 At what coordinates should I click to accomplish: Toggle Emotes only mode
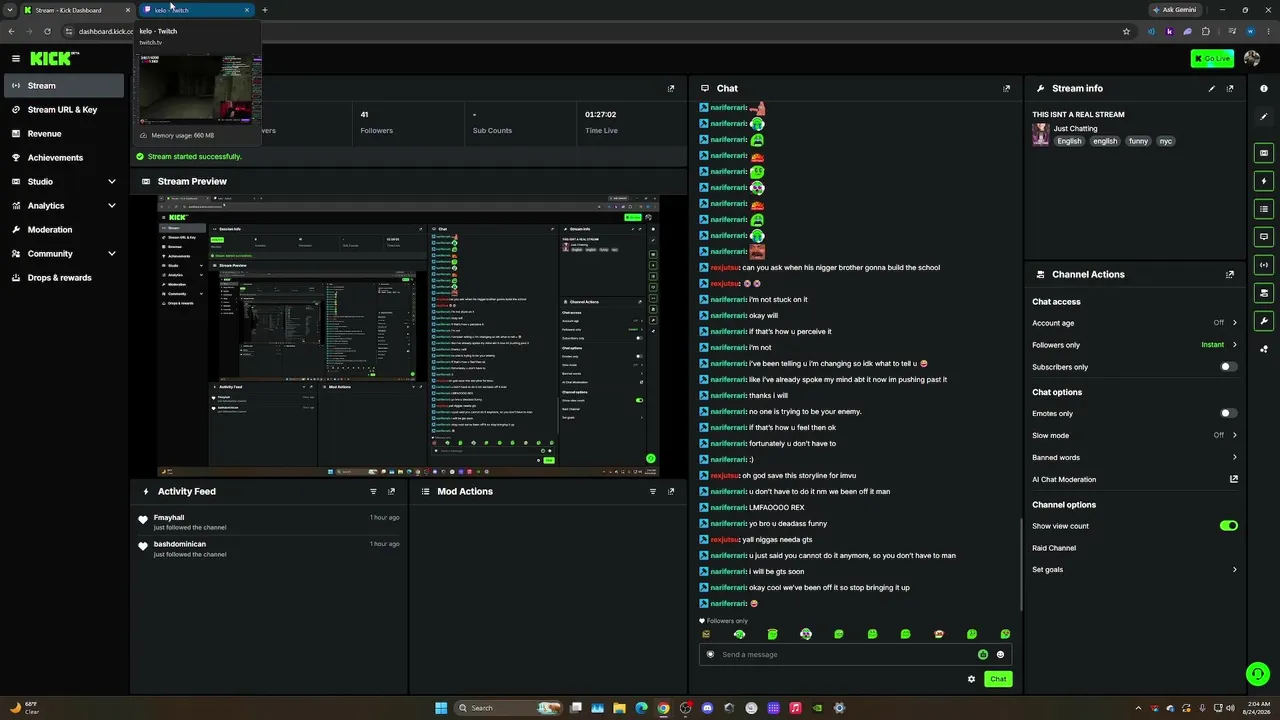(x=1229, y=413)
